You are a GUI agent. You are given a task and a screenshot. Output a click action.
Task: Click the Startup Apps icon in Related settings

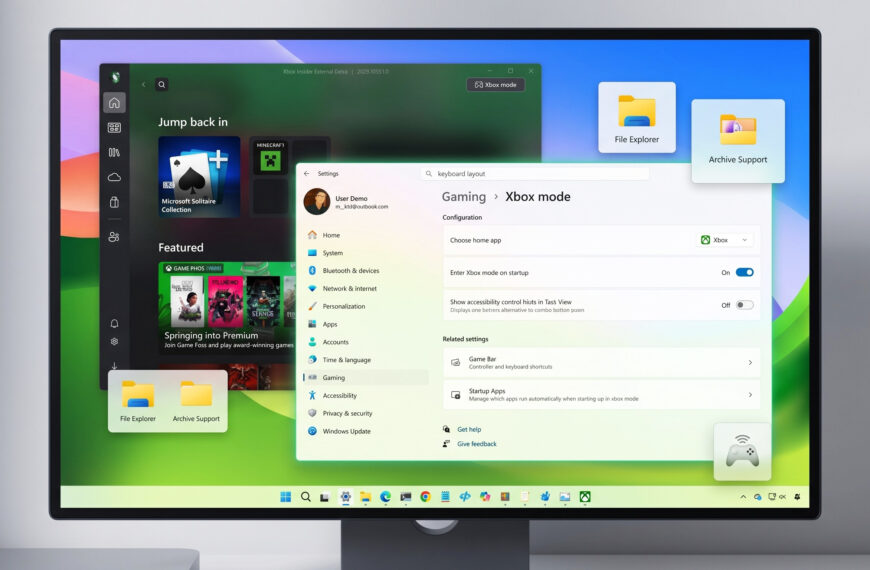click(x=456, y=395)
